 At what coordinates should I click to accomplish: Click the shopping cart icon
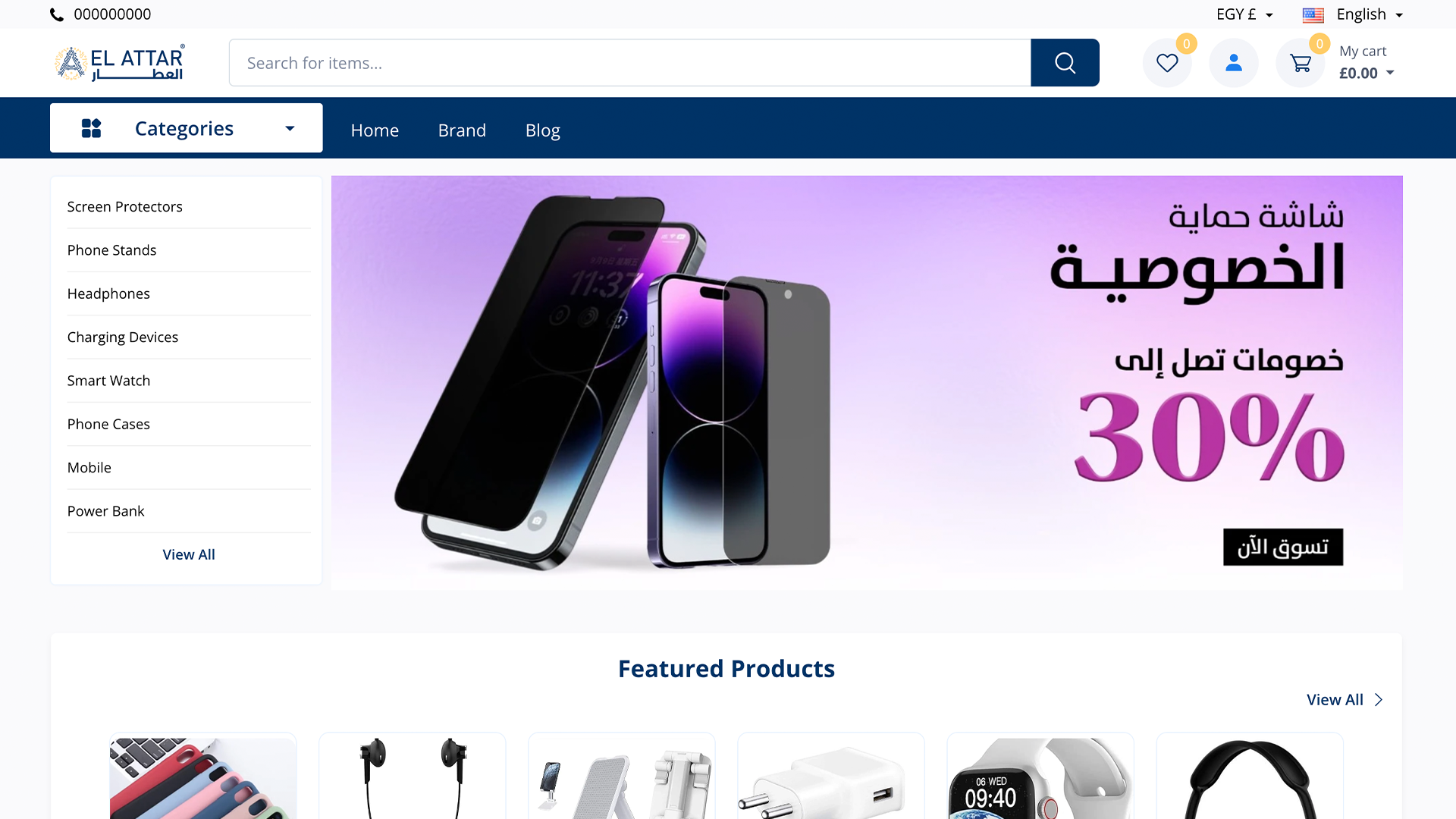(1301, 63)
